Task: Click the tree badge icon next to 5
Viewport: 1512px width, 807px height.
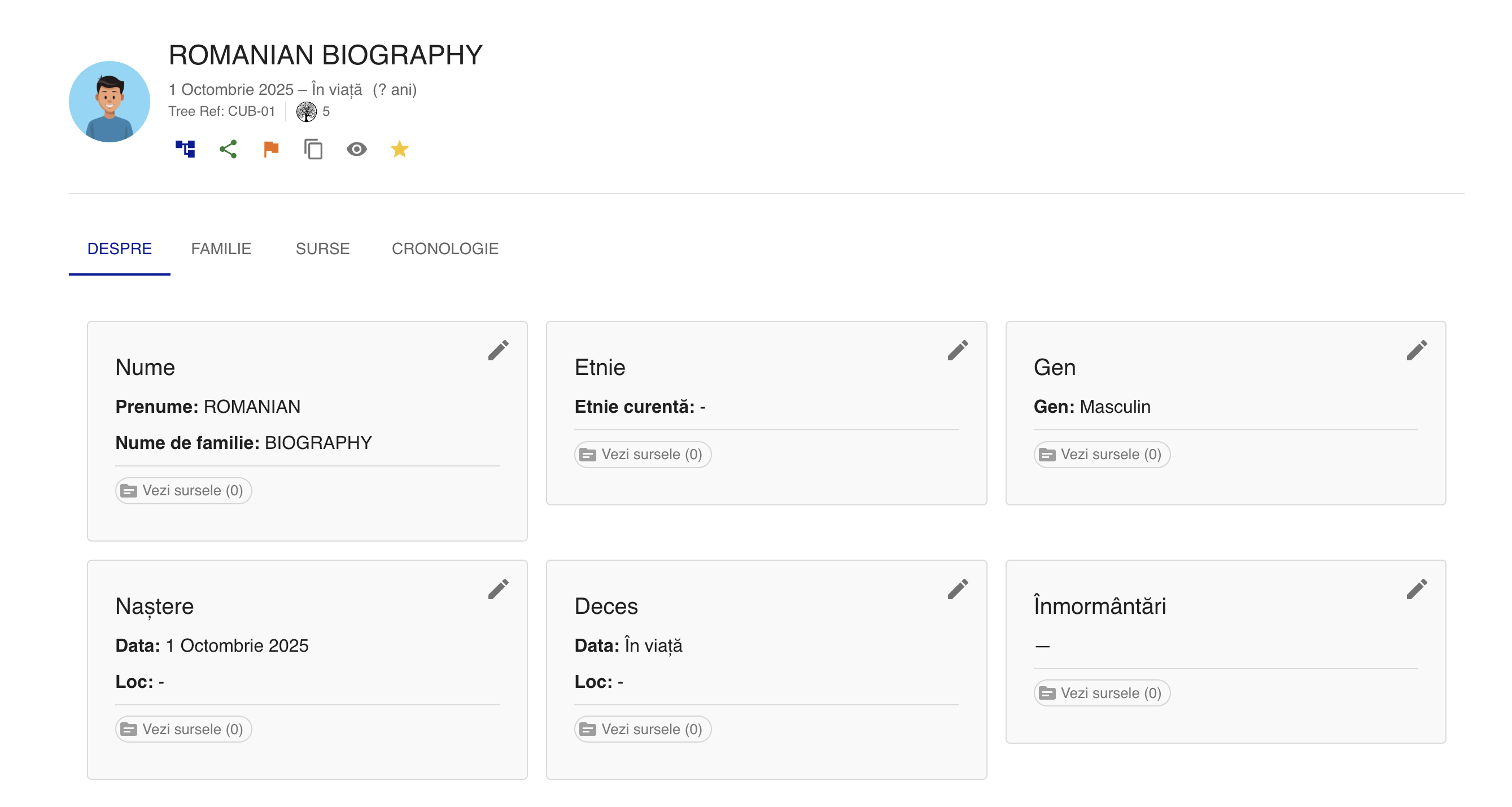Action: 306,111
